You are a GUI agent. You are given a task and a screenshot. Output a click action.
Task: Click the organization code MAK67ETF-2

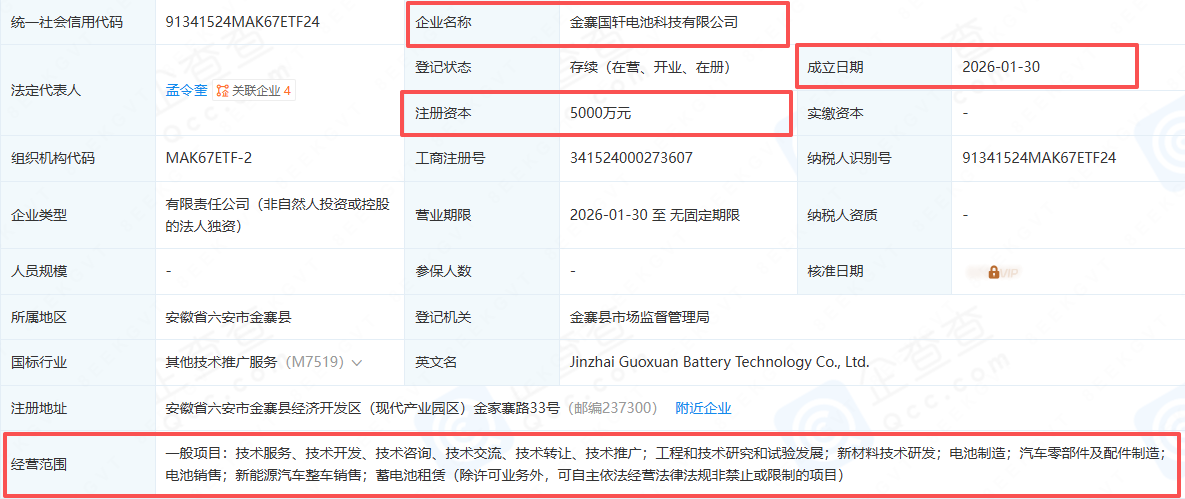pyautogui.click(x=208, y=158)
